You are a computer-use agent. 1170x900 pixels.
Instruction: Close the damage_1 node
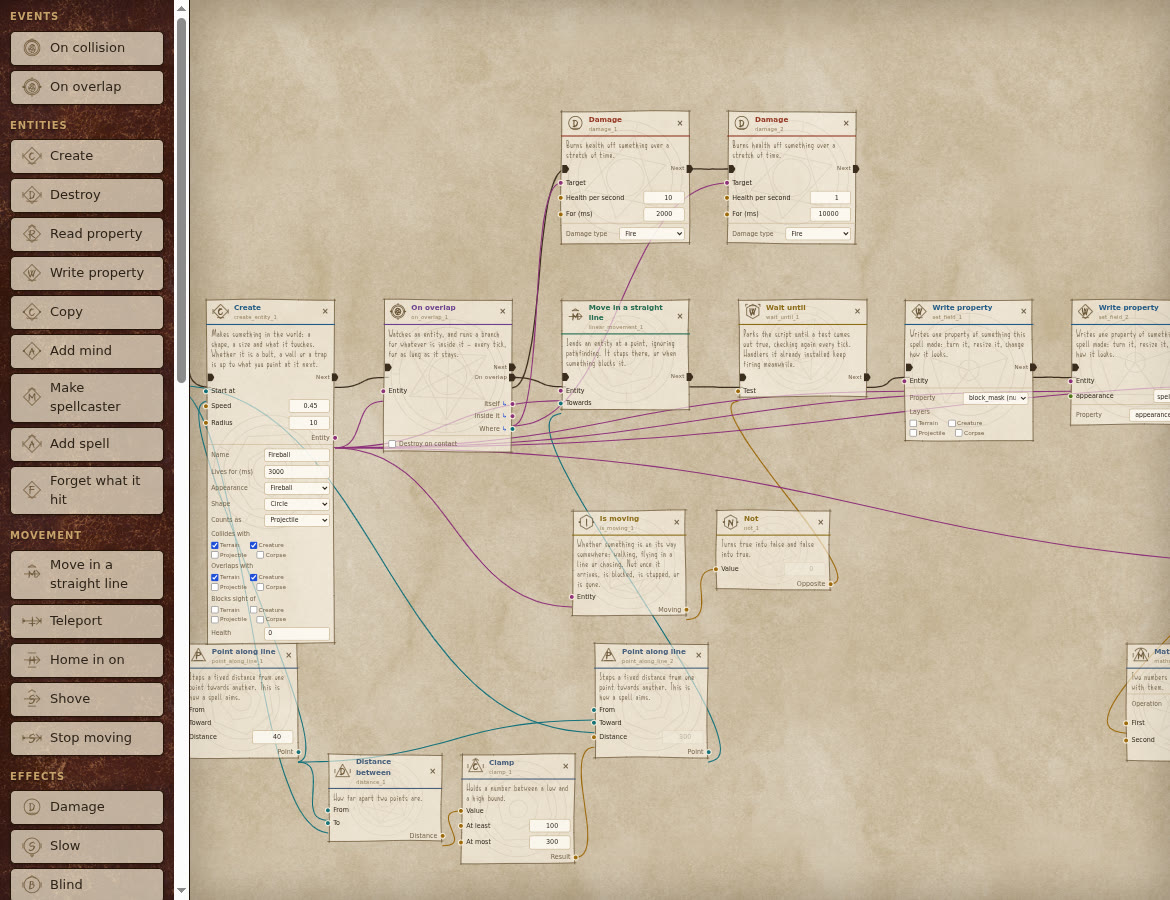[680, 124]
